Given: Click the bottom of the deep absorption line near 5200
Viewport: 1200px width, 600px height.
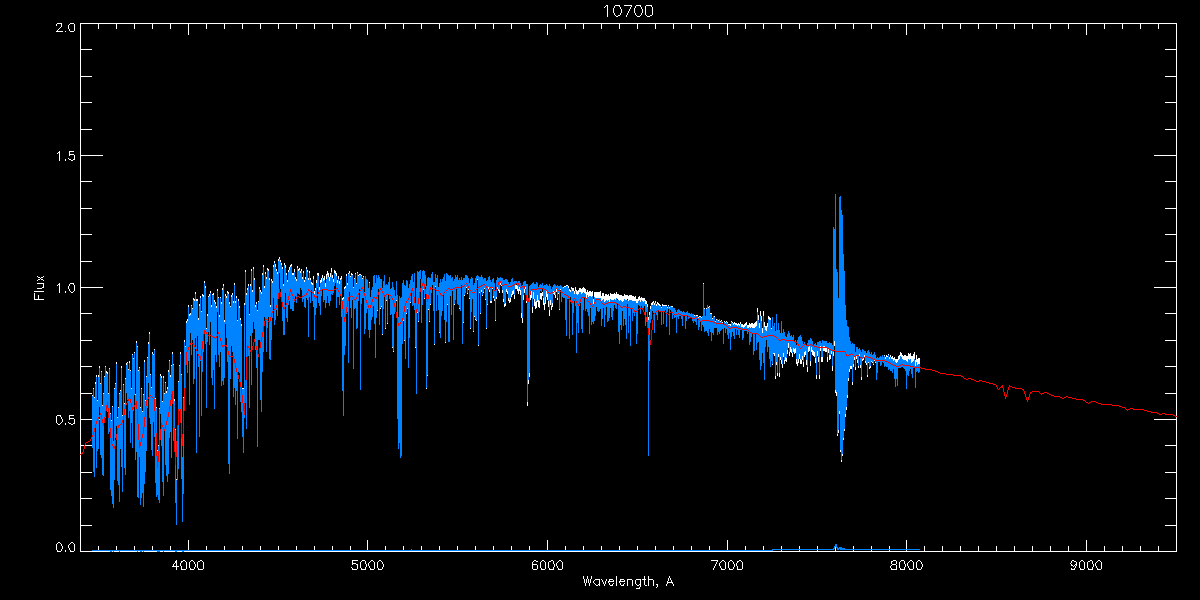Looking at the screenshot, I should tap(400, 455).
